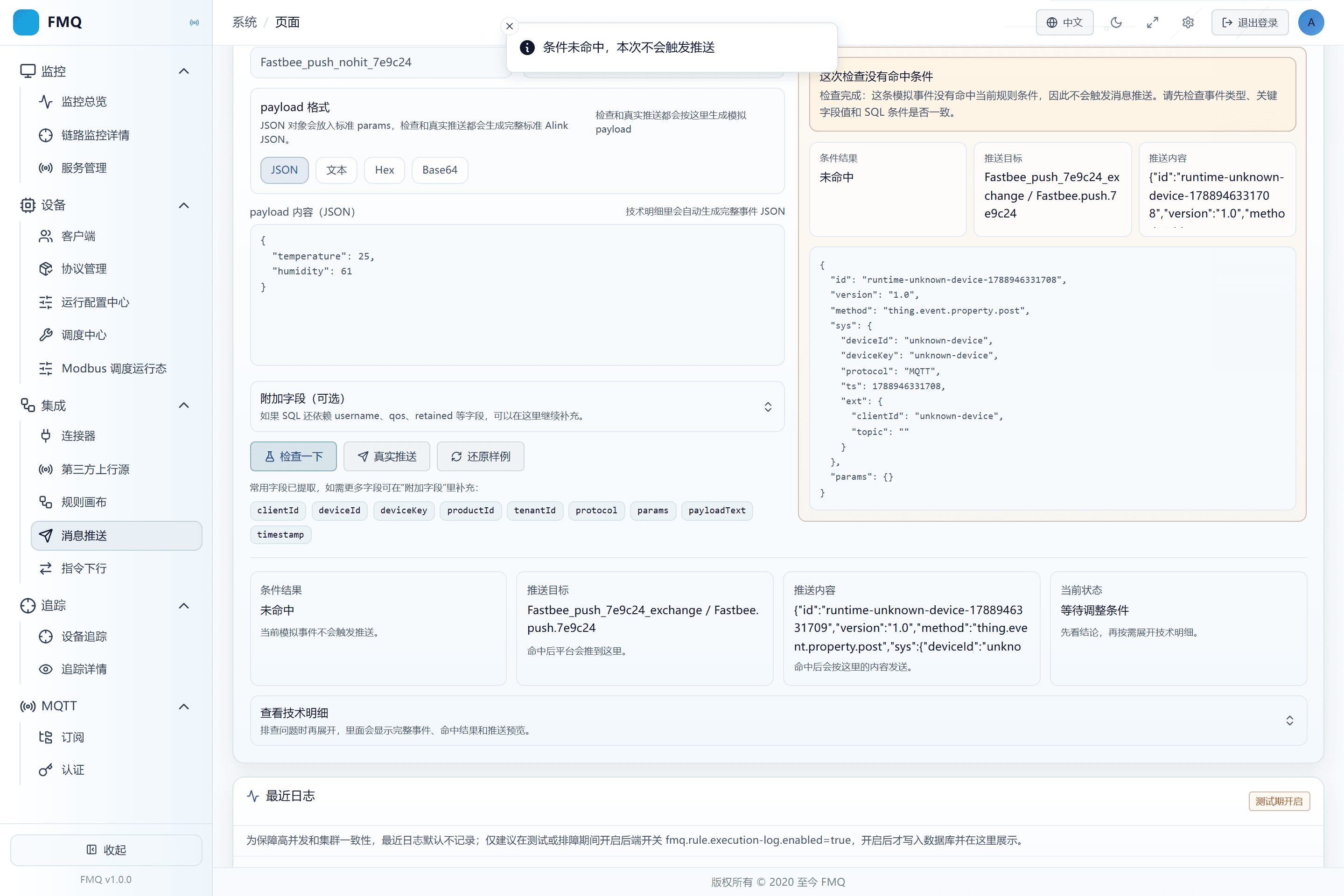Open 规则画布
Image resolution: width=1344 pixels, height=896 pixels.
click(117, 502)
